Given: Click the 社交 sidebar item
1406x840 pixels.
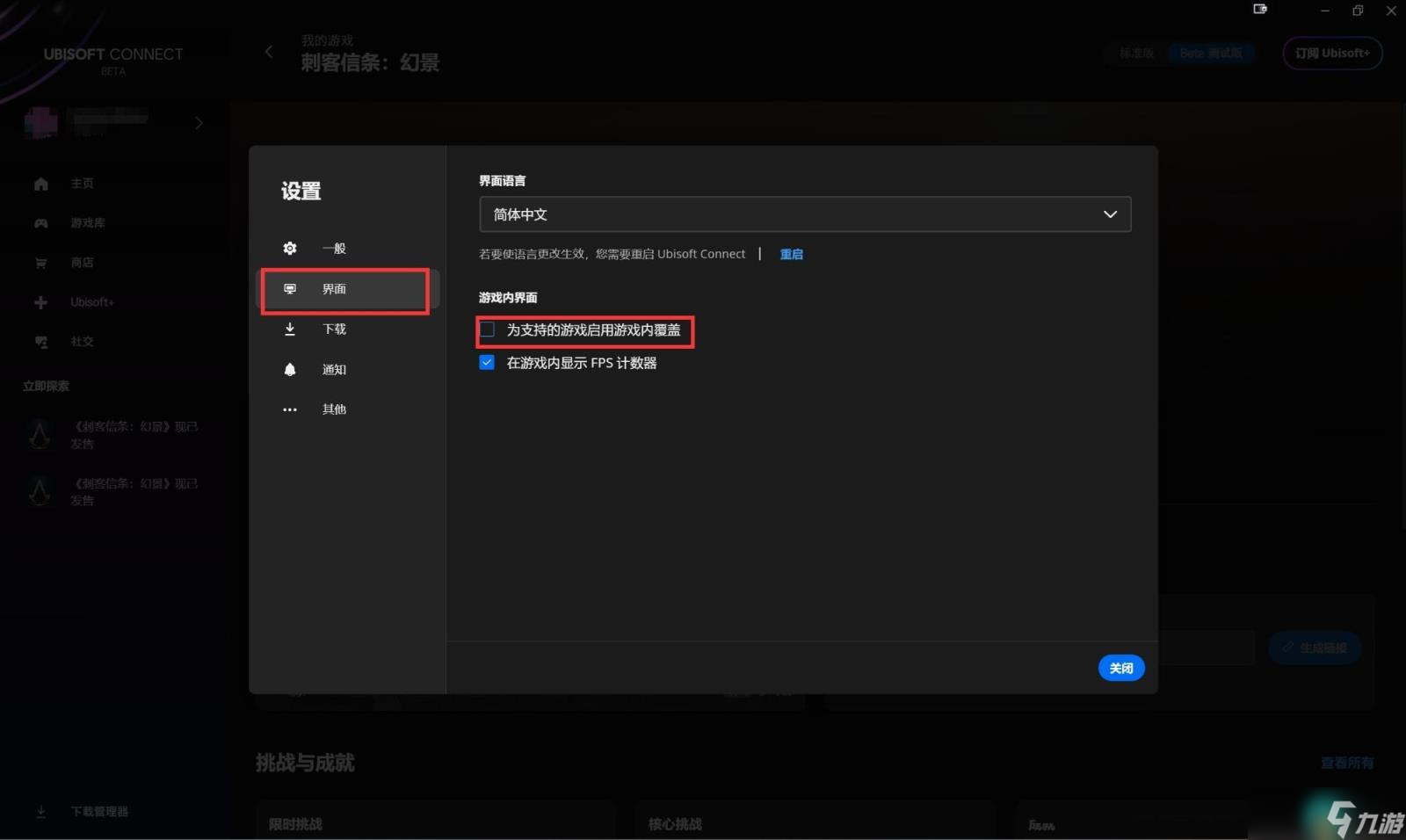Looking at the screenshot, I should [x=82, y=342].
